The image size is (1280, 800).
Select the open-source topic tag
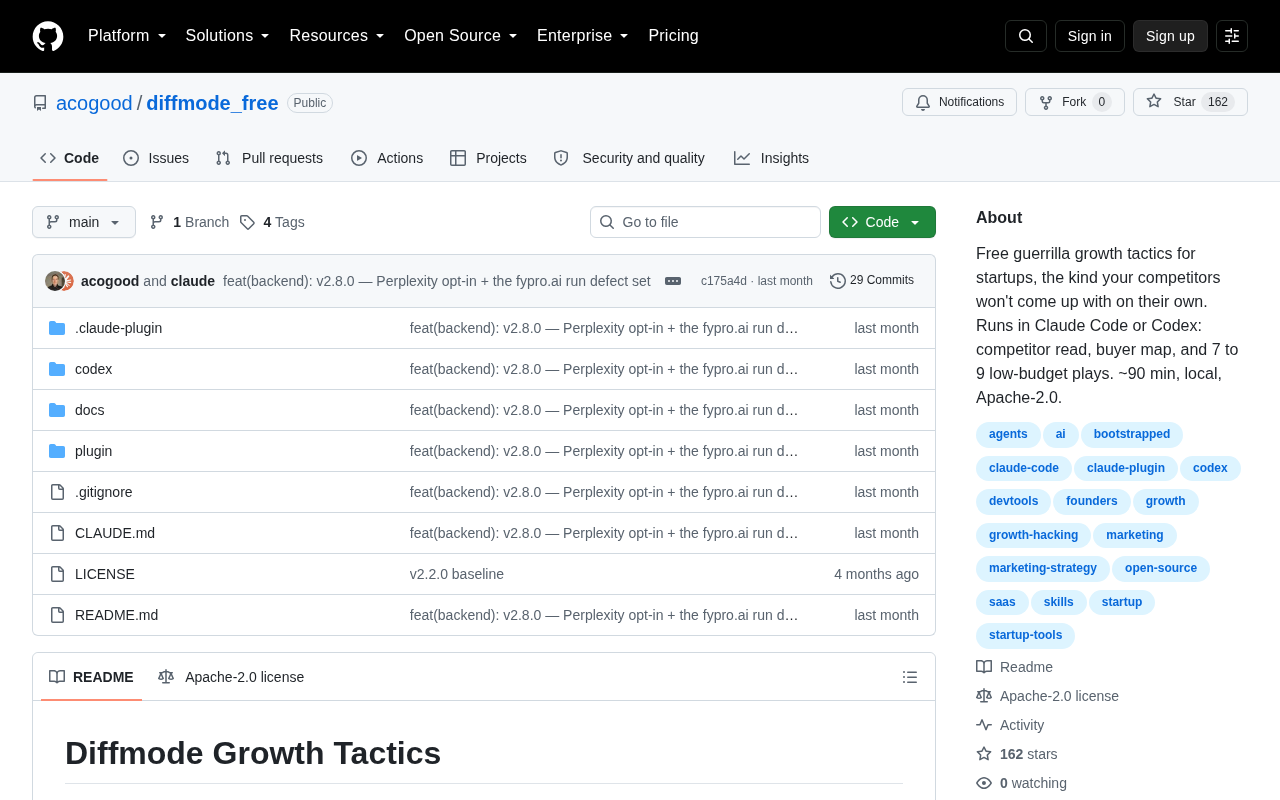(1161, 568)
